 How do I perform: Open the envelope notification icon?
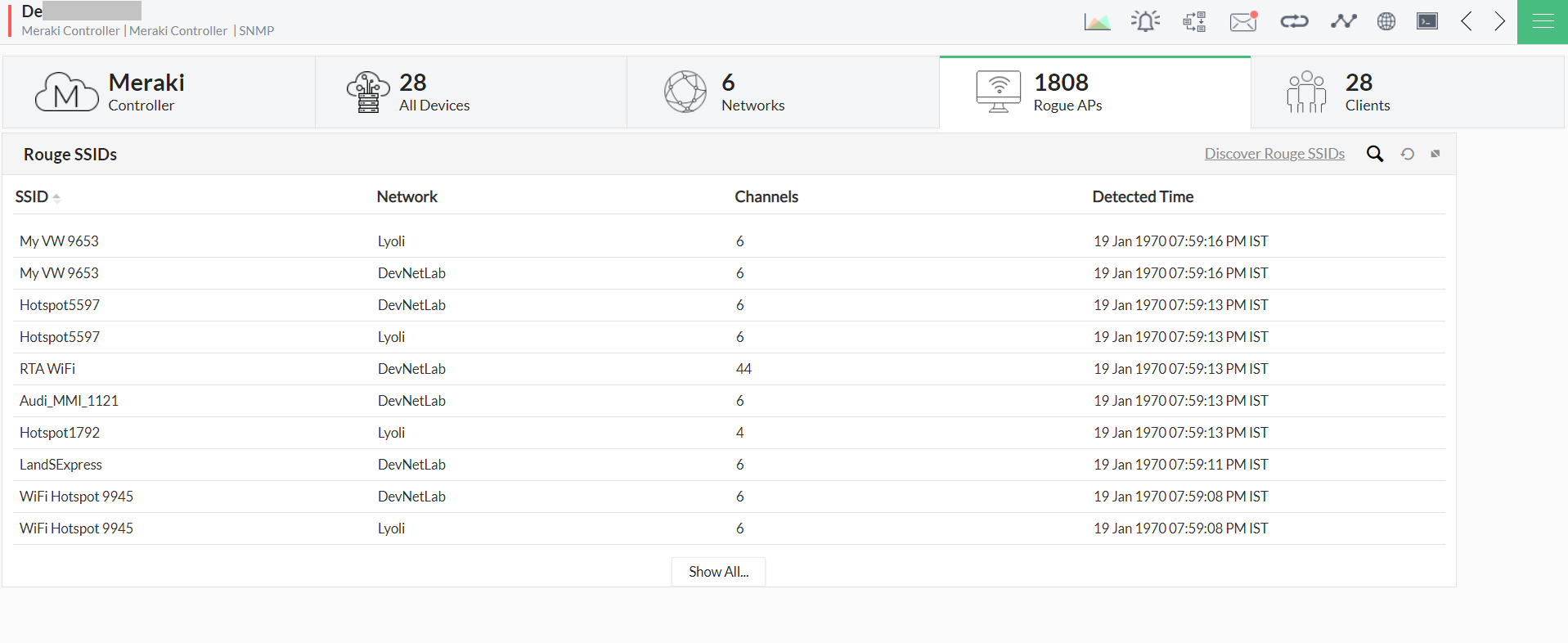pos(1243,21)
